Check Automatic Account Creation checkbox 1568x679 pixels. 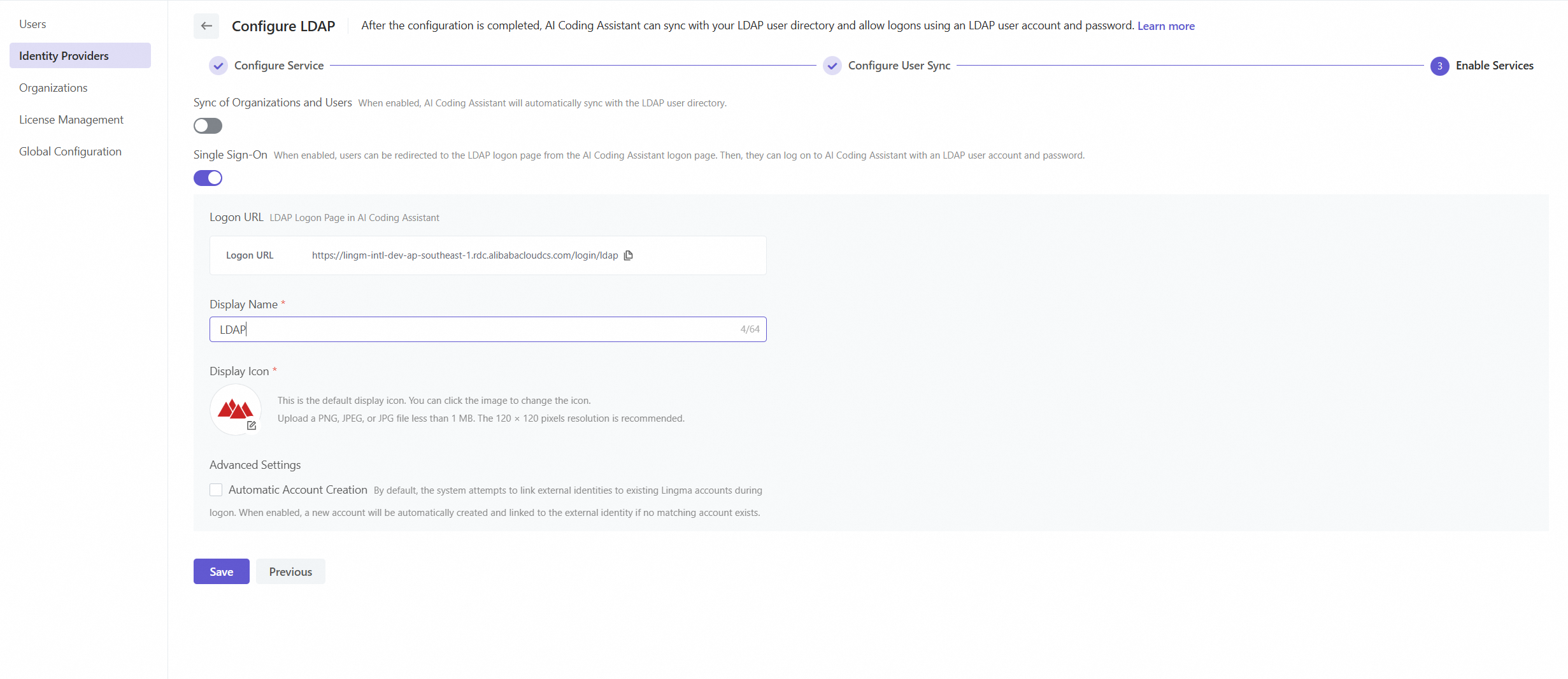(x=216, y=490)
